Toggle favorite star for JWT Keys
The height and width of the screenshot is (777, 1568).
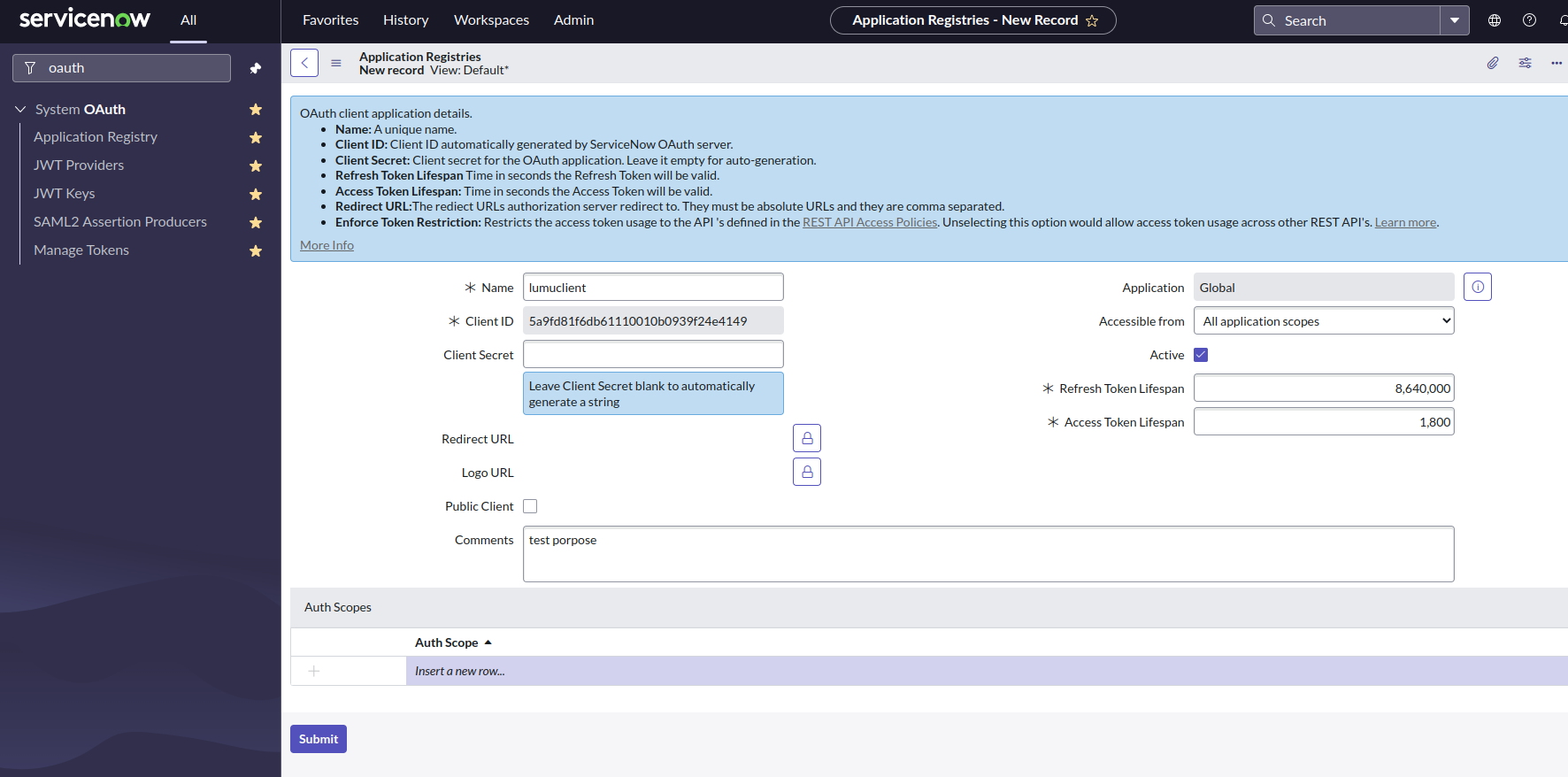[256, 194]
